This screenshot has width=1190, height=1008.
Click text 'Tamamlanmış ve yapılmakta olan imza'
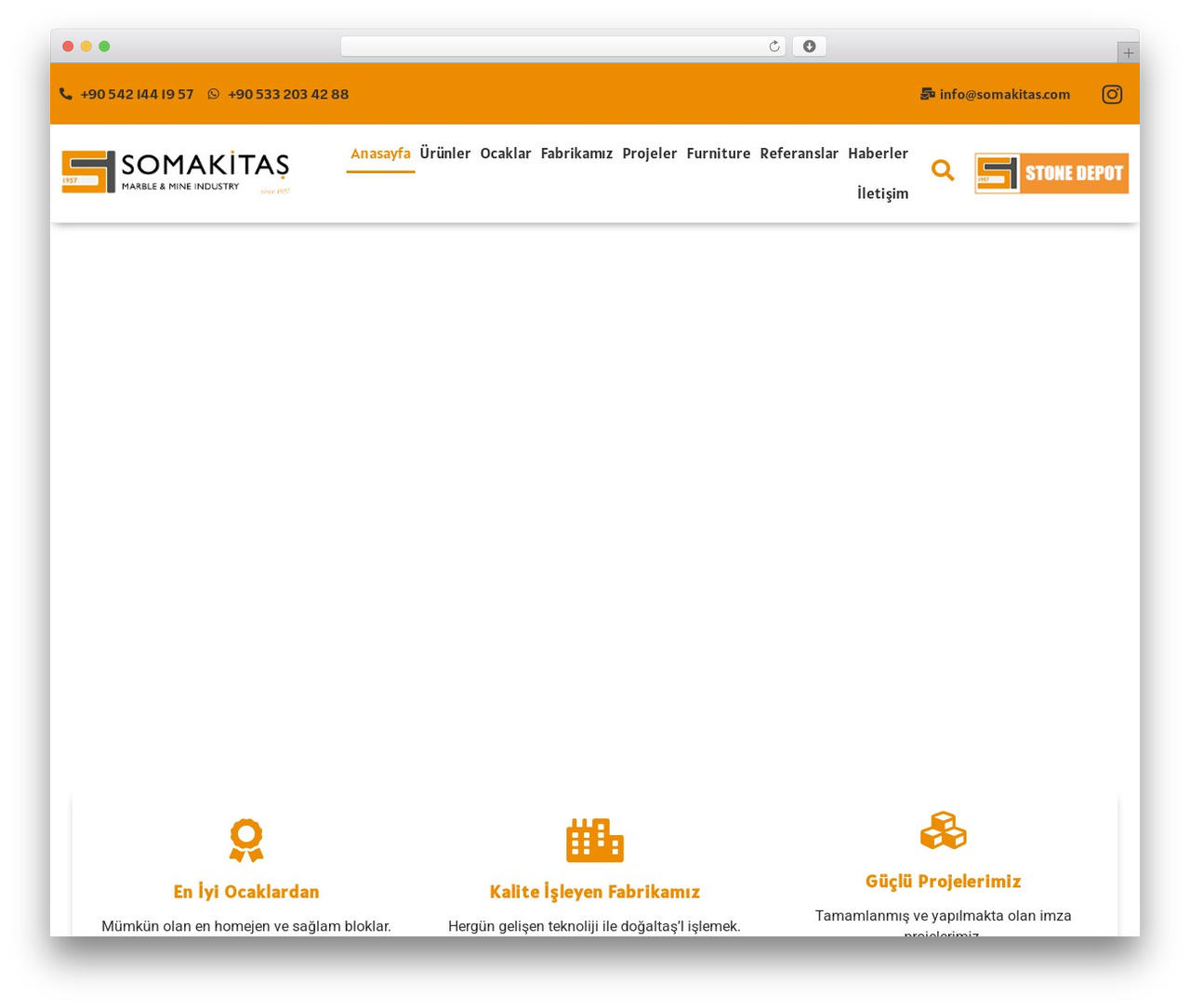(943, 916)
